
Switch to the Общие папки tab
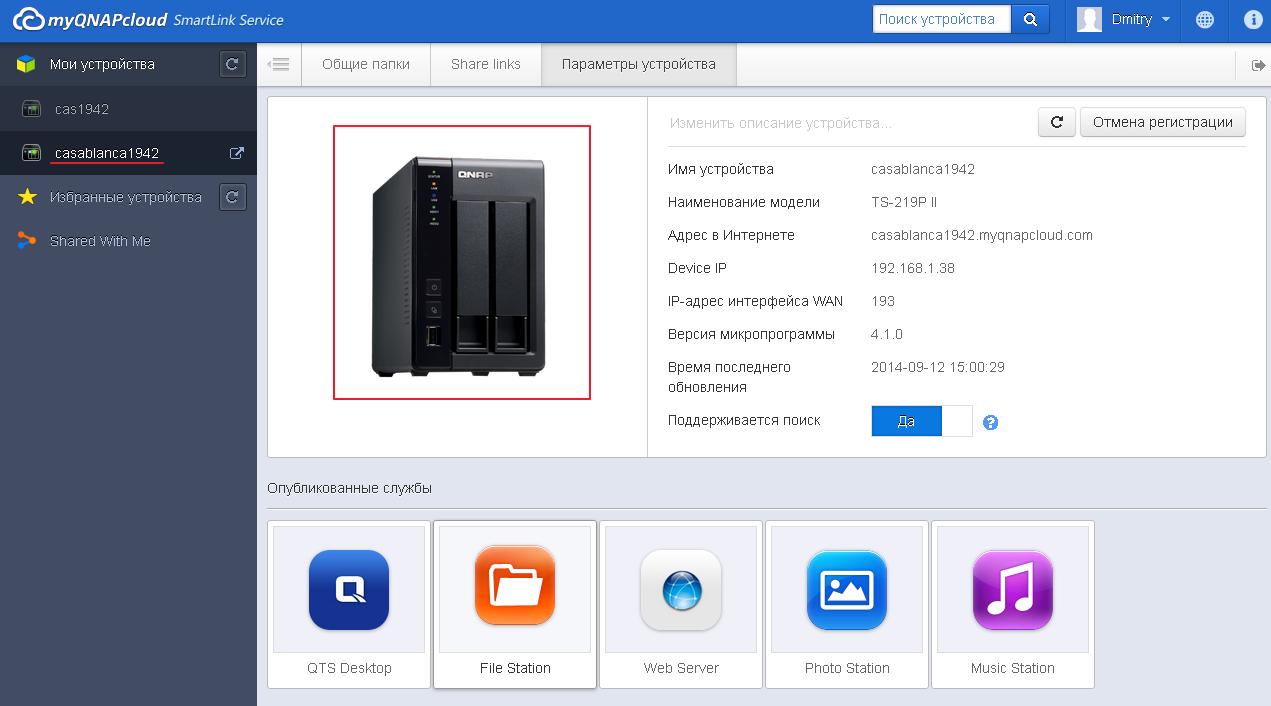(366, 65)
